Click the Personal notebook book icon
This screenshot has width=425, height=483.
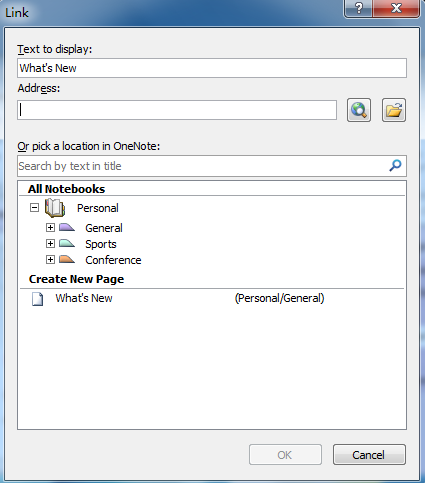pyautogui.click(x=55, y=208)
